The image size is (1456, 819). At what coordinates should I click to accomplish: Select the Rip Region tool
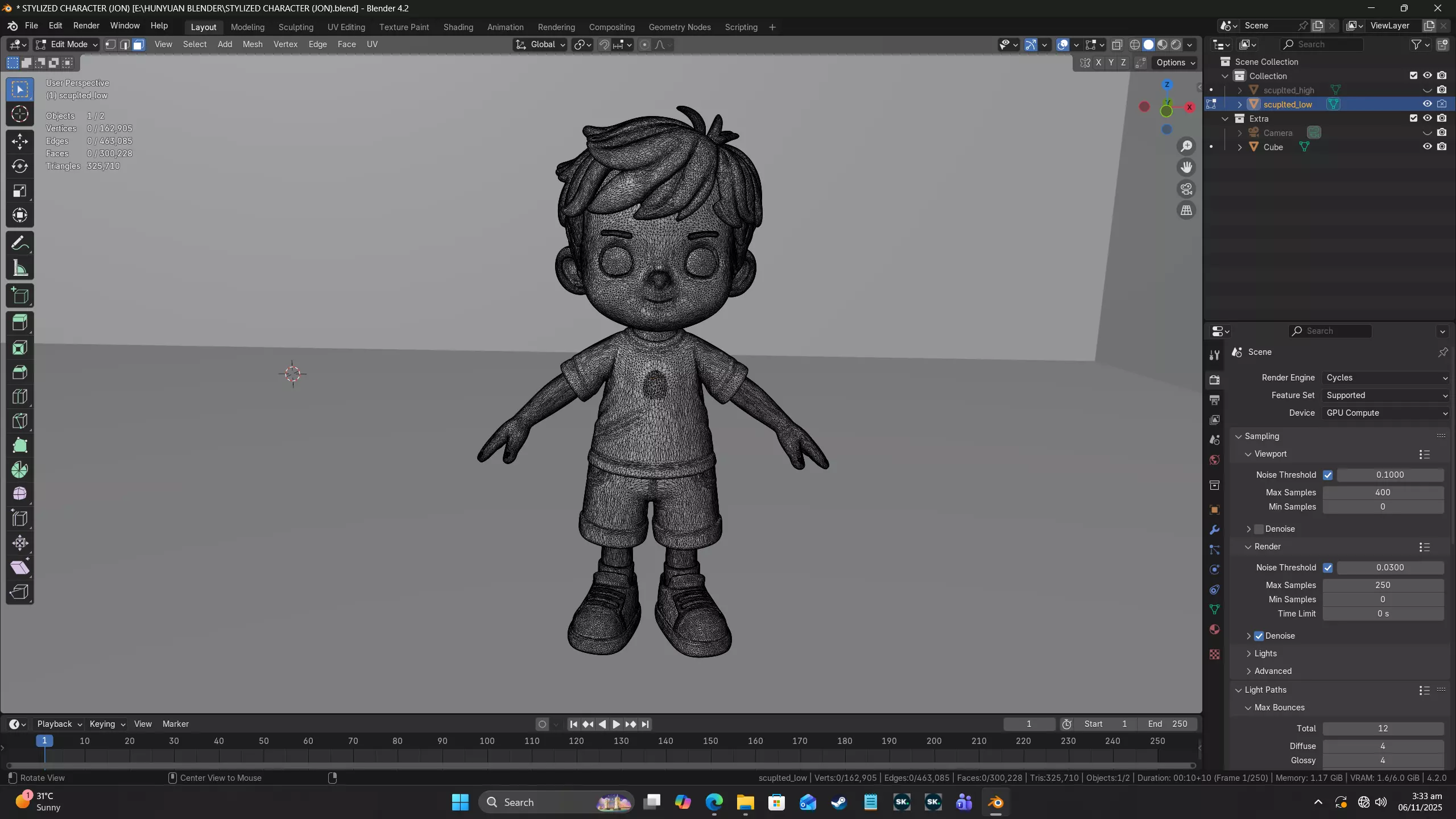20,592
